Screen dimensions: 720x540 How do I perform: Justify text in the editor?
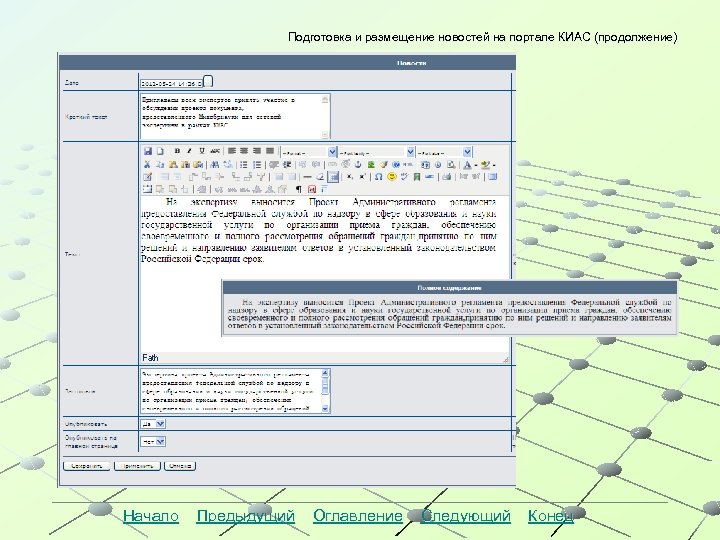click(270, 151)
